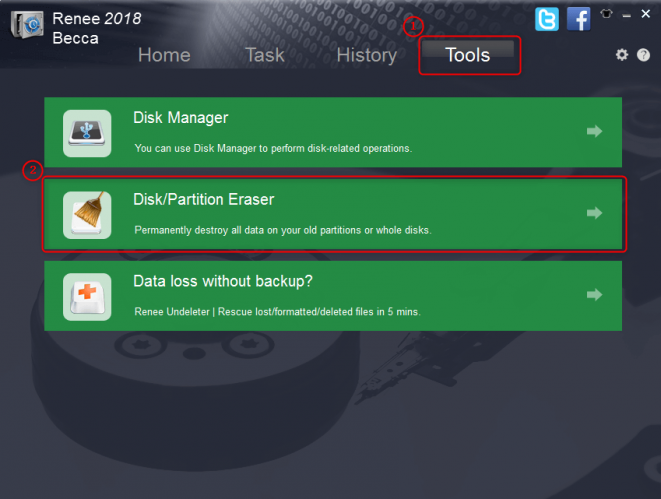Minimize the Renee Becca window
This screenshot has width=661, height=499.
click(627, 15)
